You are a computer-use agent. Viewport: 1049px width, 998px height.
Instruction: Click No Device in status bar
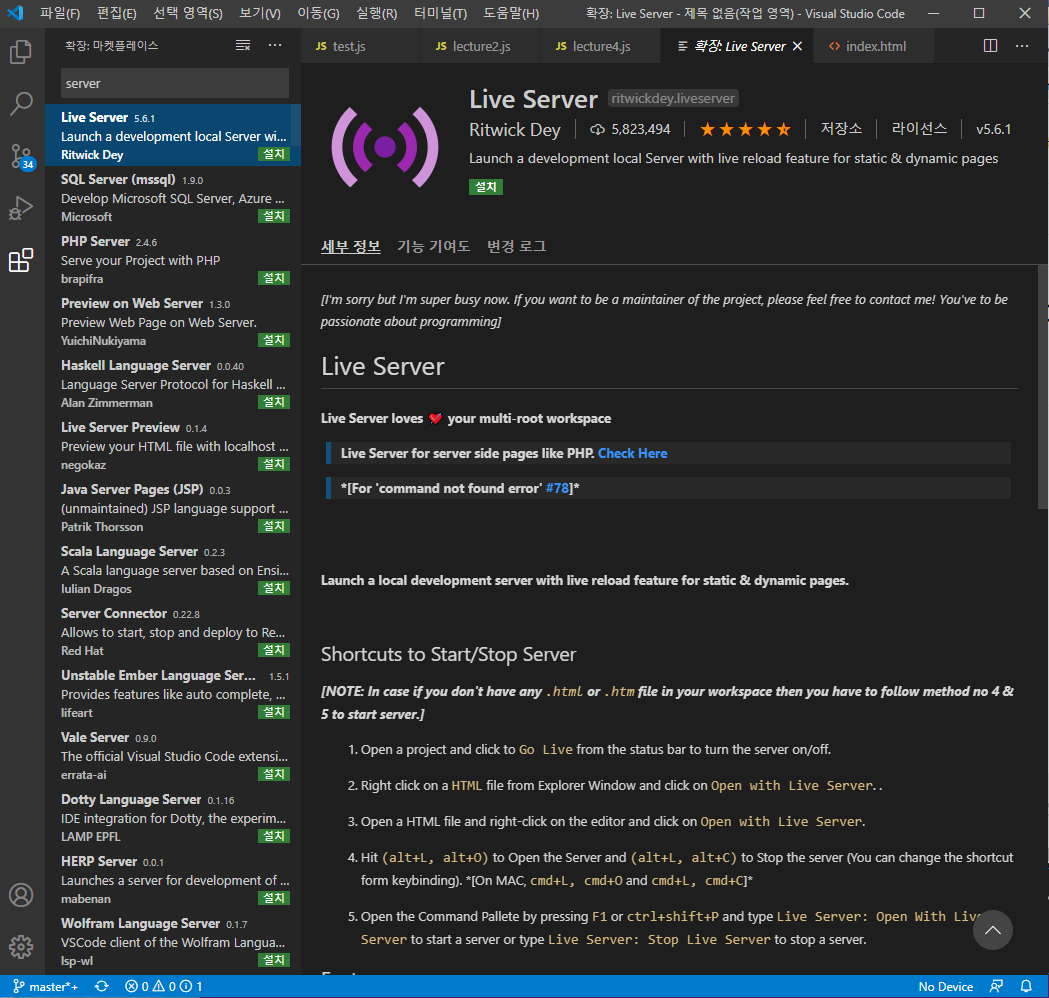[945, 987]
